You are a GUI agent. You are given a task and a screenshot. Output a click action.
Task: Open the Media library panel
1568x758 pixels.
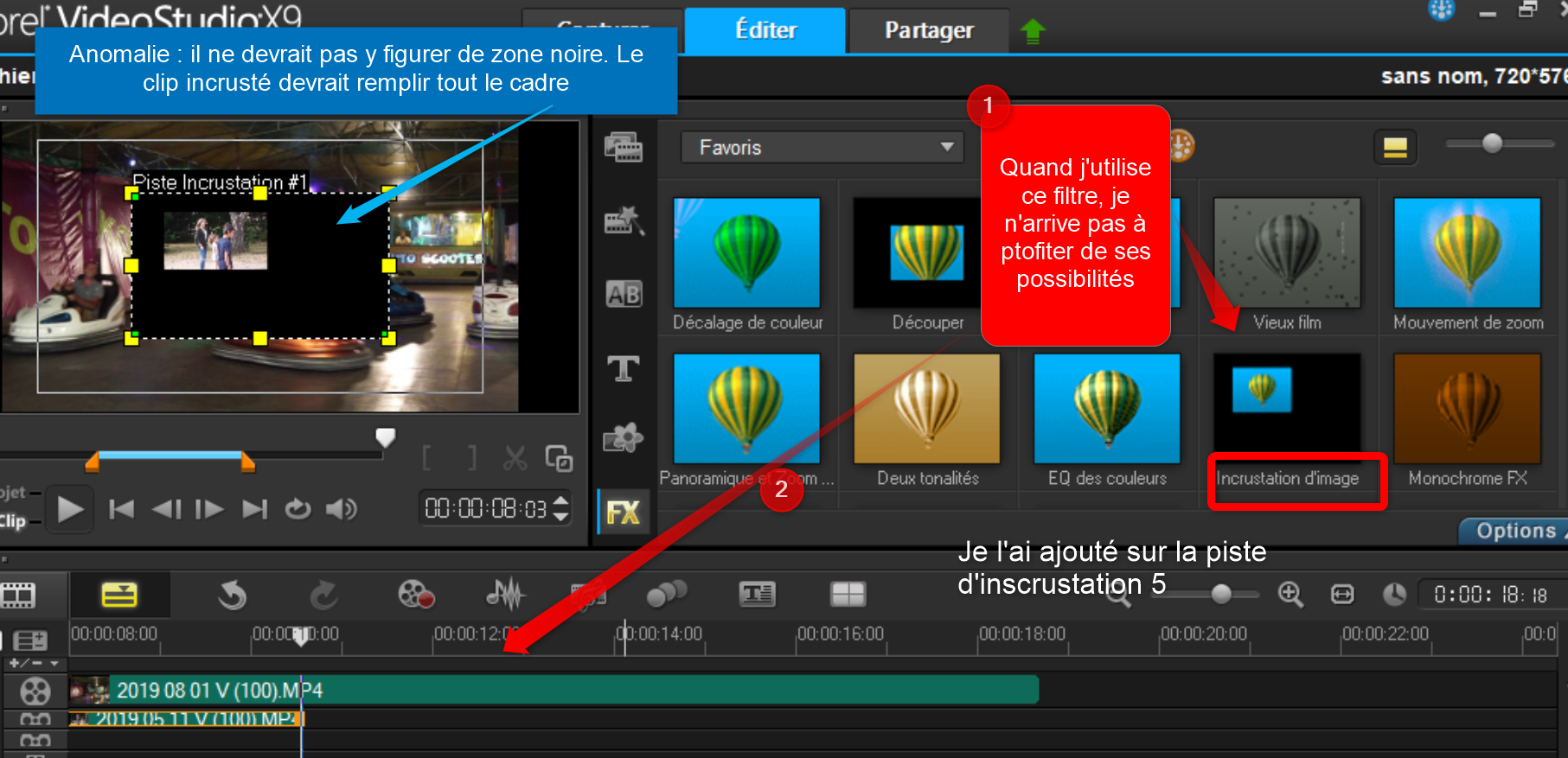click(624, 148)
